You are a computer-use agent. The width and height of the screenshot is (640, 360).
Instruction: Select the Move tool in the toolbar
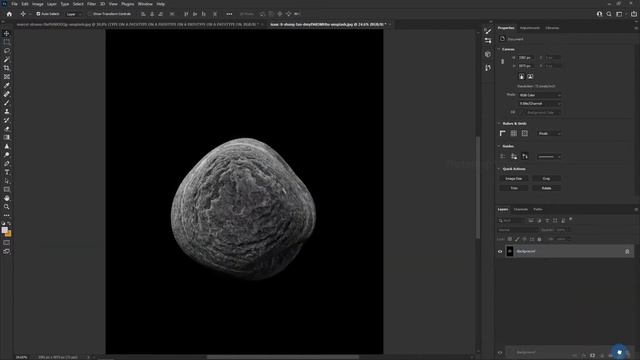7,33
